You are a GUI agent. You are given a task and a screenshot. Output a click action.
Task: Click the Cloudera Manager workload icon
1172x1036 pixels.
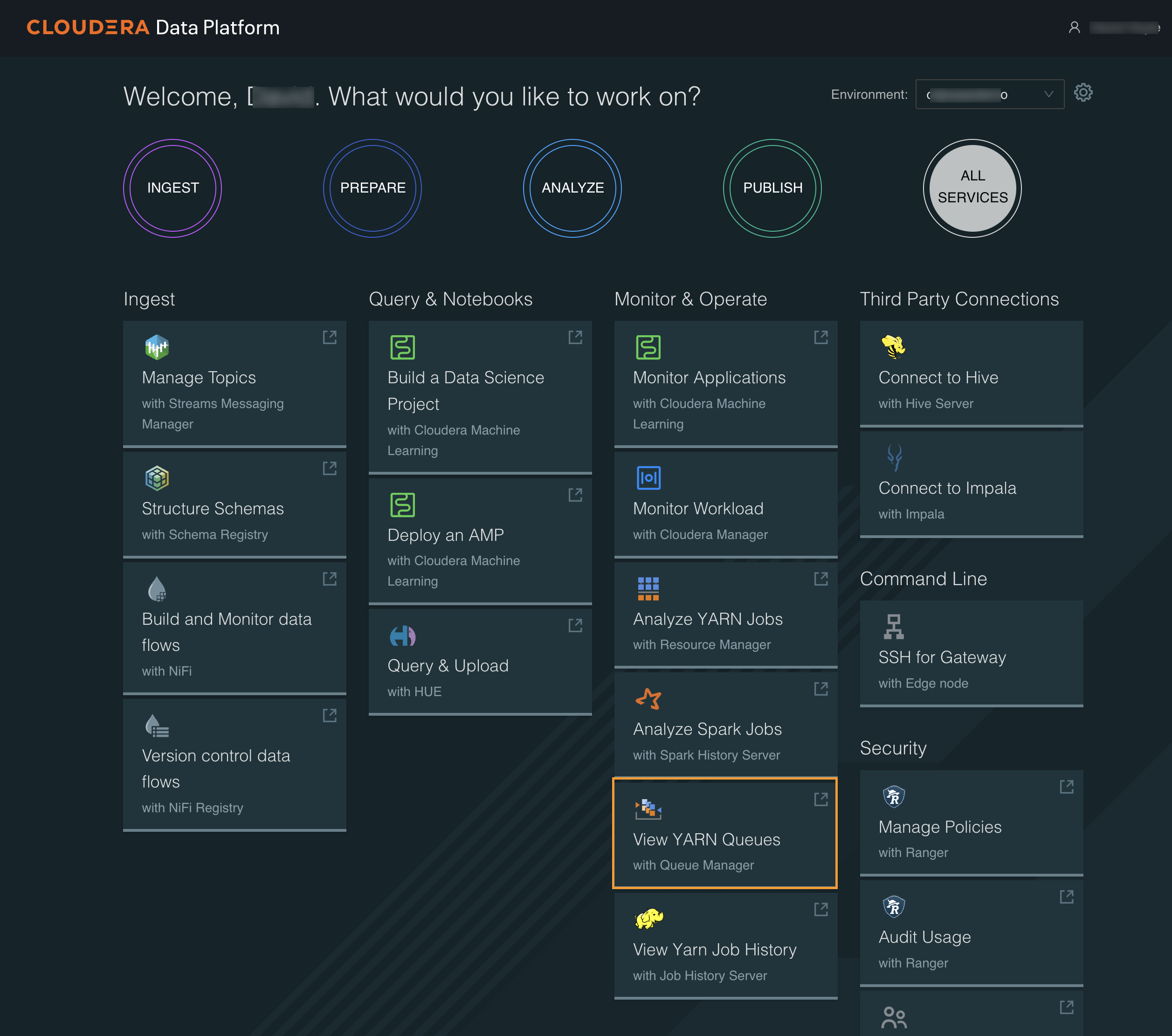pos(648,478)
